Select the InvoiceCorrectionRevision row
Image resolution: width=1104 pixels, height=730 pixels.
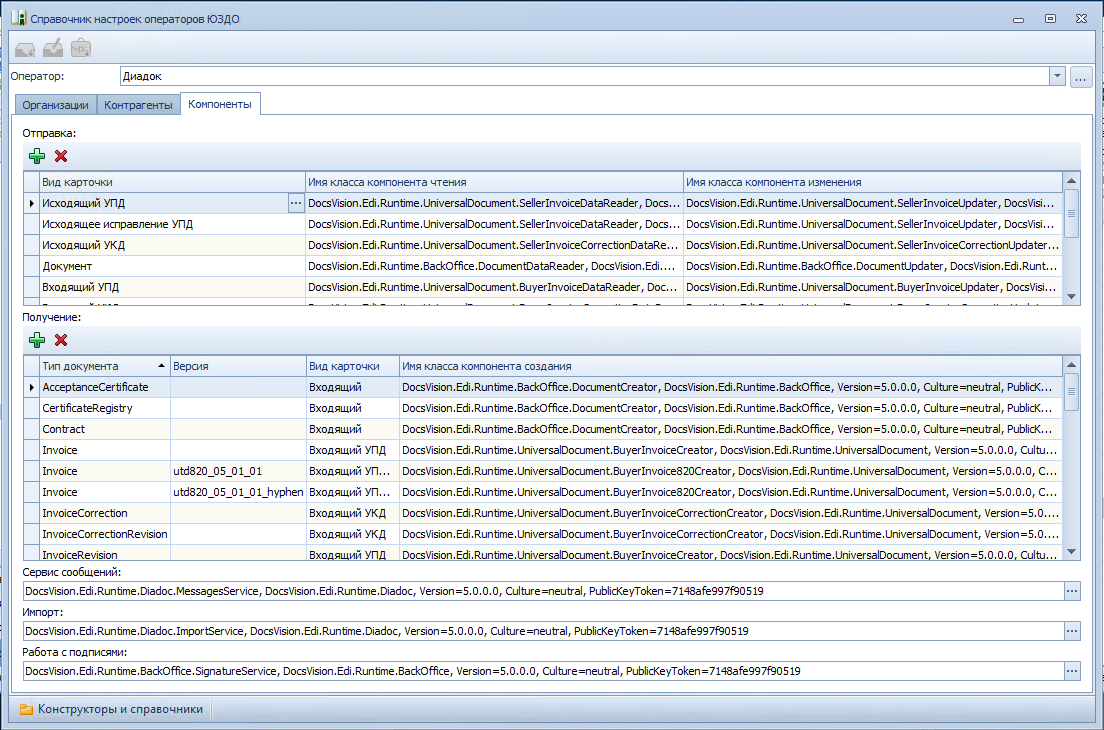[x=542, y=534]
